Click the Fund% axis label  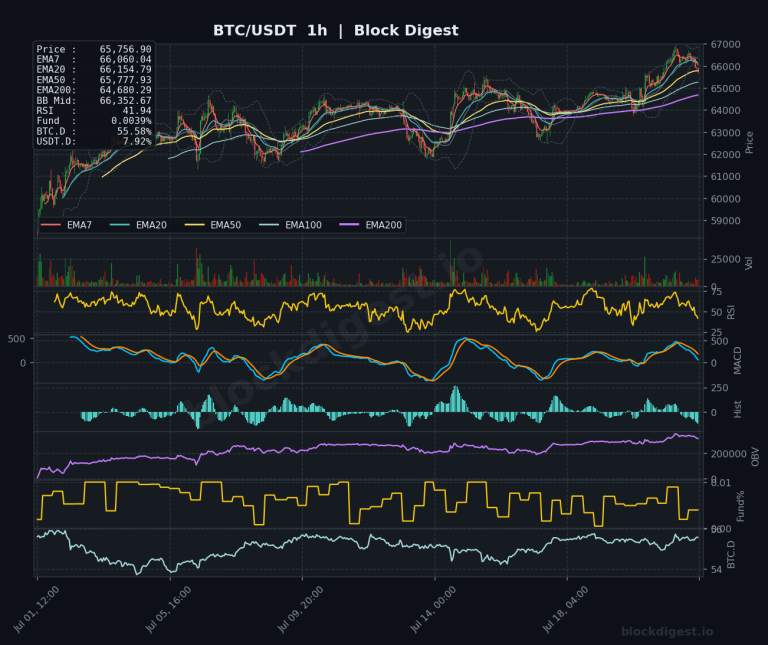(740, 506)
